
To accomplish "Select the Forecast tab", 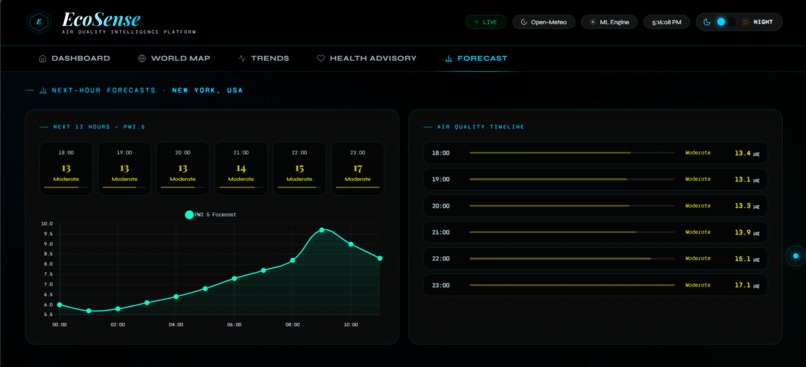I will pos(476,59).
